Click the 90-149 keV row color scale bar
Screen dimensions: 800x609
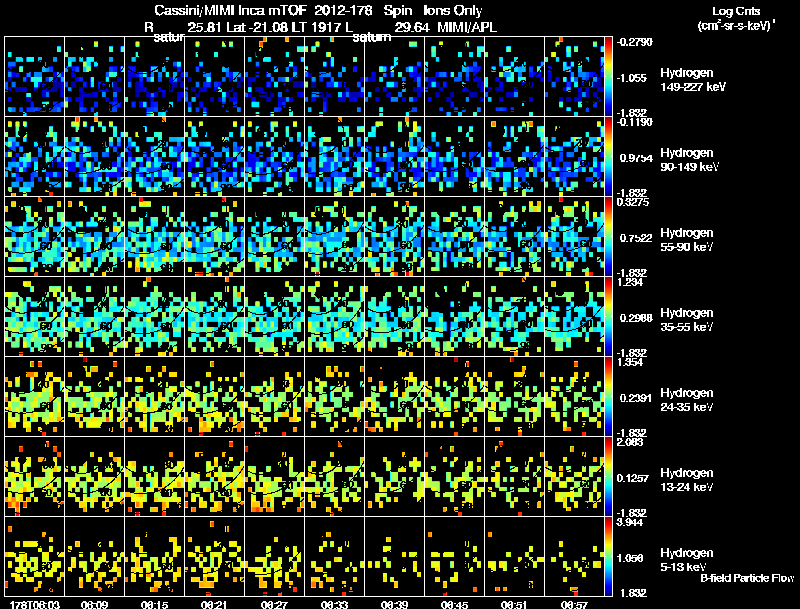coord(608,157)
